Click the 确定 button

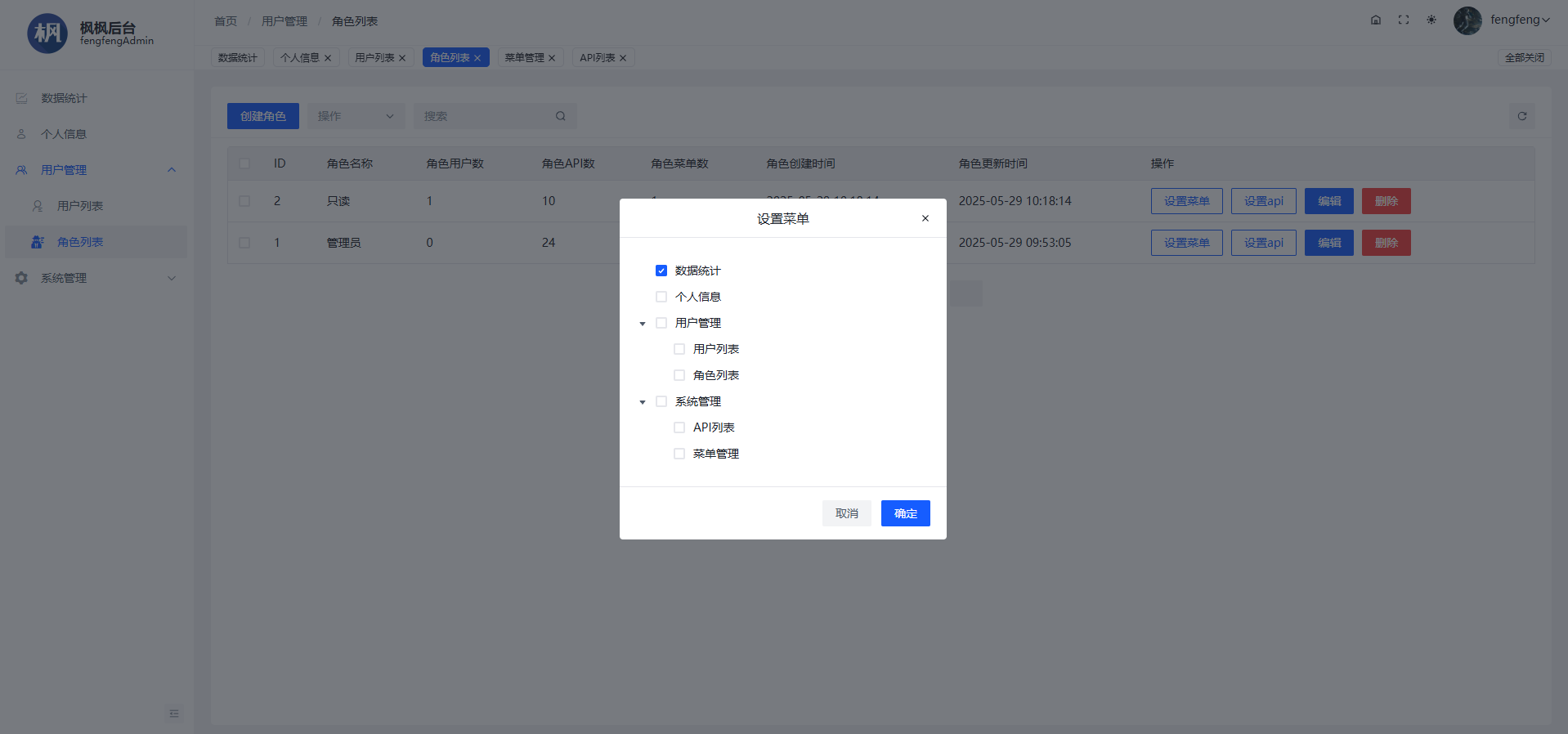(905, 513)
